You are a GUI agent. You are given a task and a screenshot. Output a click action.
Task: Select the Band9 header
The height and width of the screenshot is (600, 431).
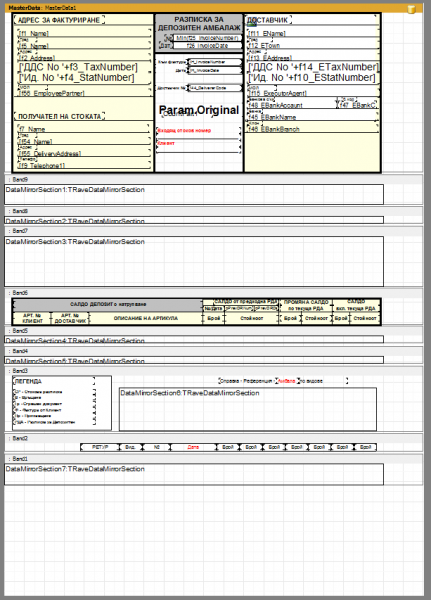tap(214, 179)
